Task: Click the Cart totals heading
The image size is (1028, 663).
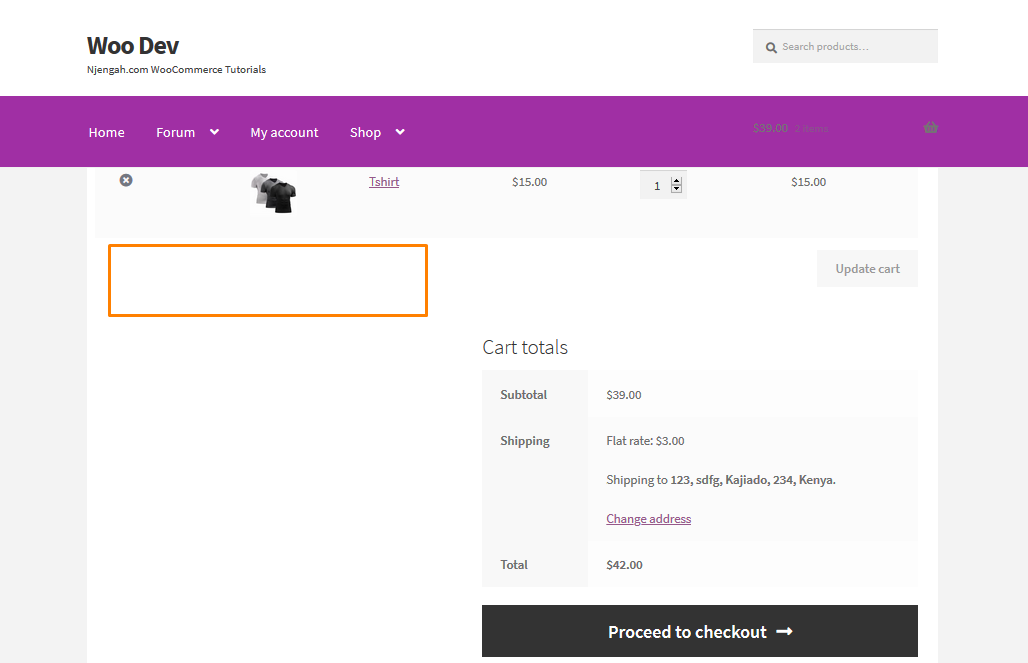Action: [x=525, y=348]
